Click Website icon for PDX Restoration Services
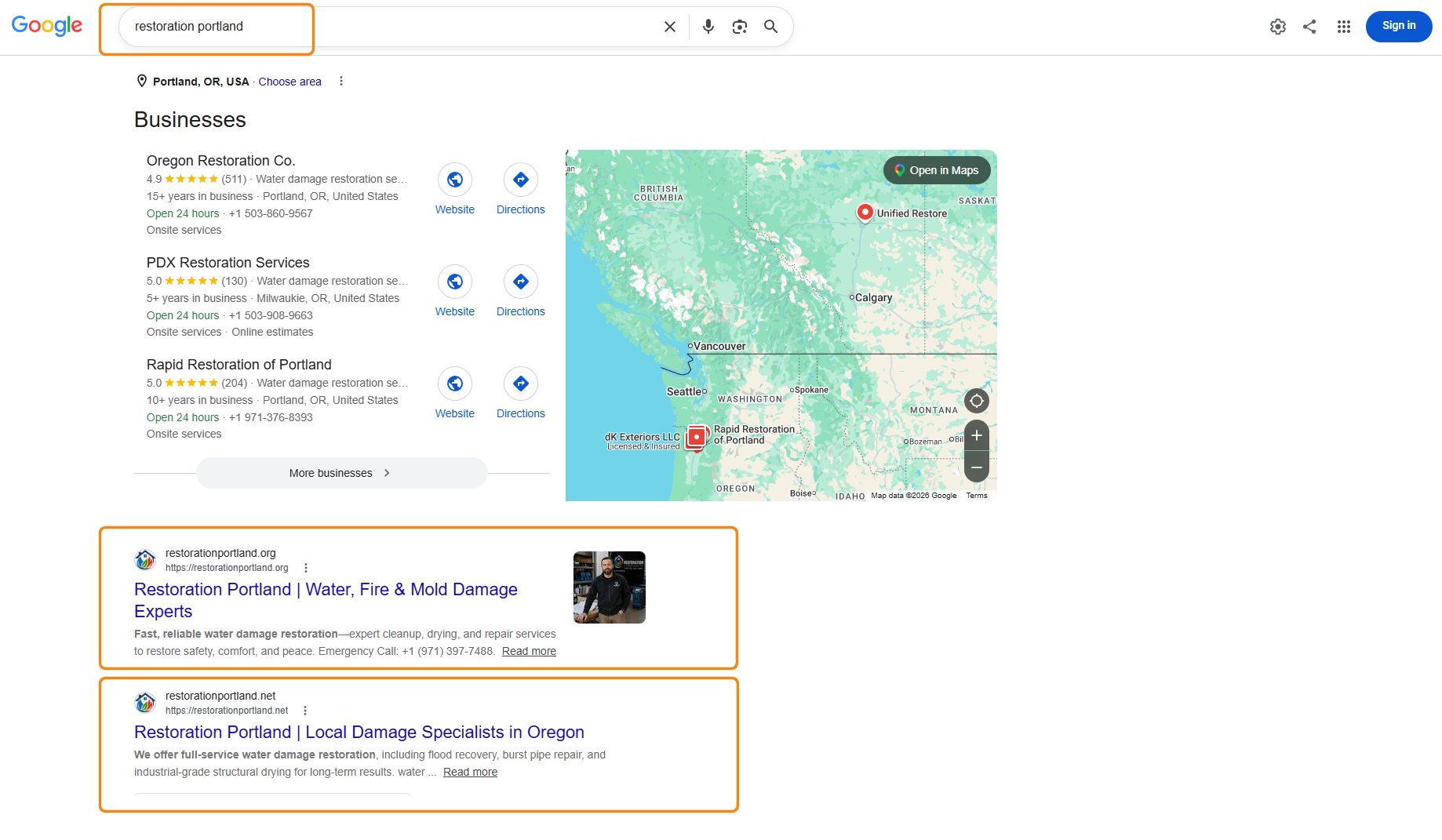 coord(455,282)
